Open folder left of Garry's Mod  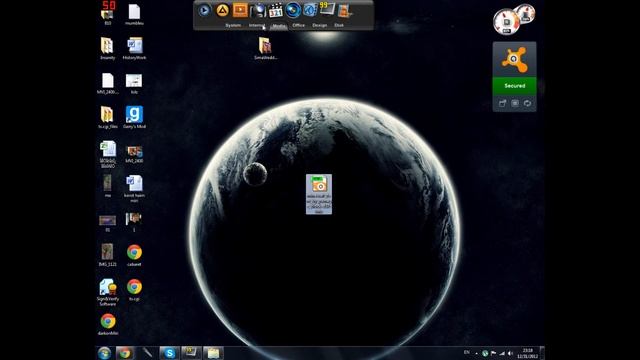tap(107, 118)
